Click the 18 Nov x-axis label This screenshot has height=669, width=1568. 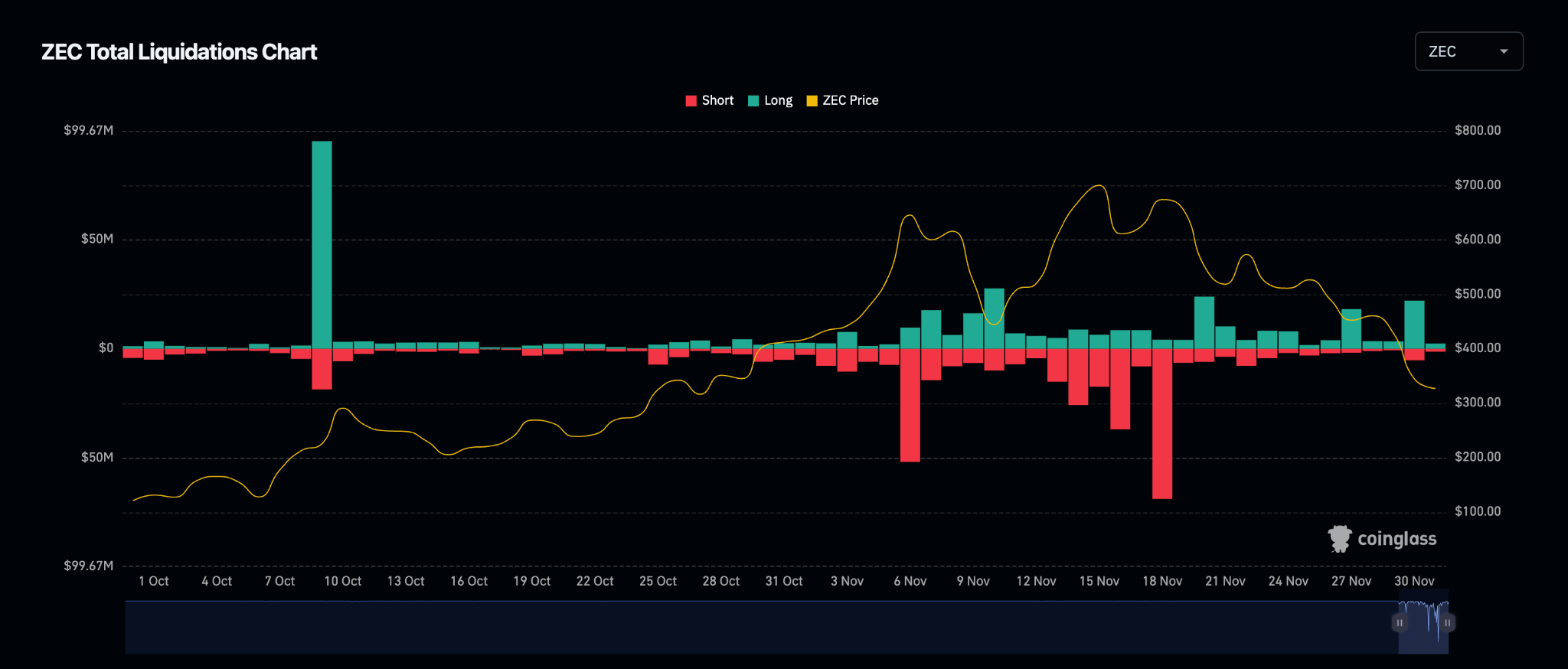[x=1162, y=581]
